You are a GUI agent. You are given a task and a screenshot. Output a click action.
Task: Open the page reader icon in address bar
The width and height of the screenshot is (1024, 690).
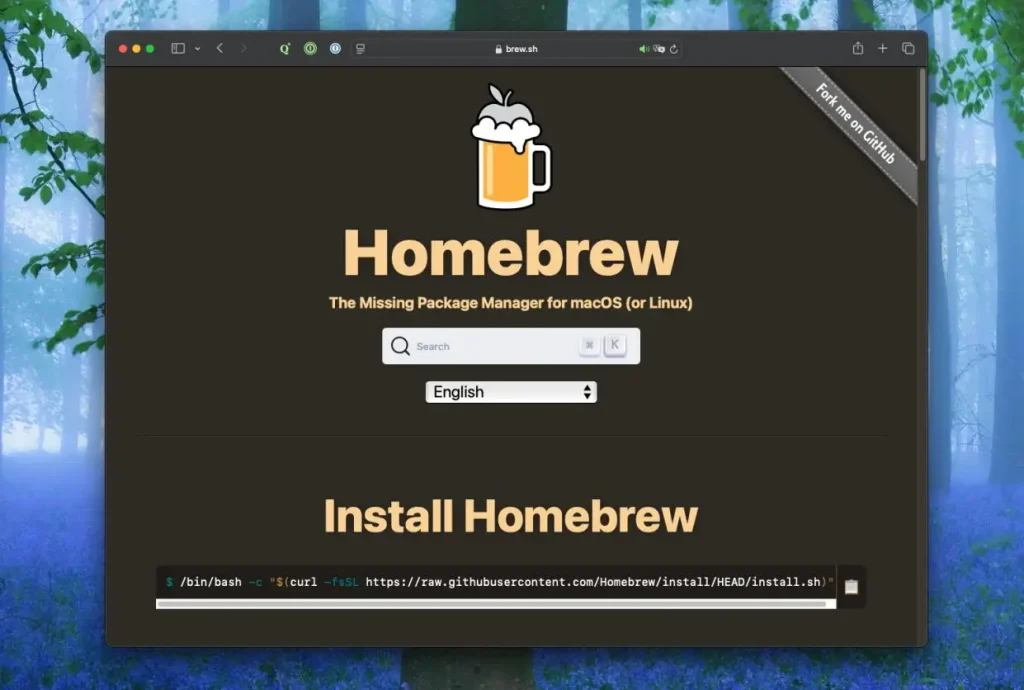[x=360, y=49]
